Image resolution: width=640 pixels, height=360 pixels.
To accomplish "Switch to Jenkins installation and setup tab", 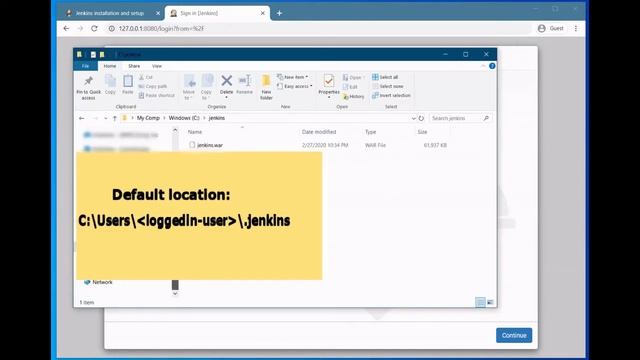I will click(110, 13).
